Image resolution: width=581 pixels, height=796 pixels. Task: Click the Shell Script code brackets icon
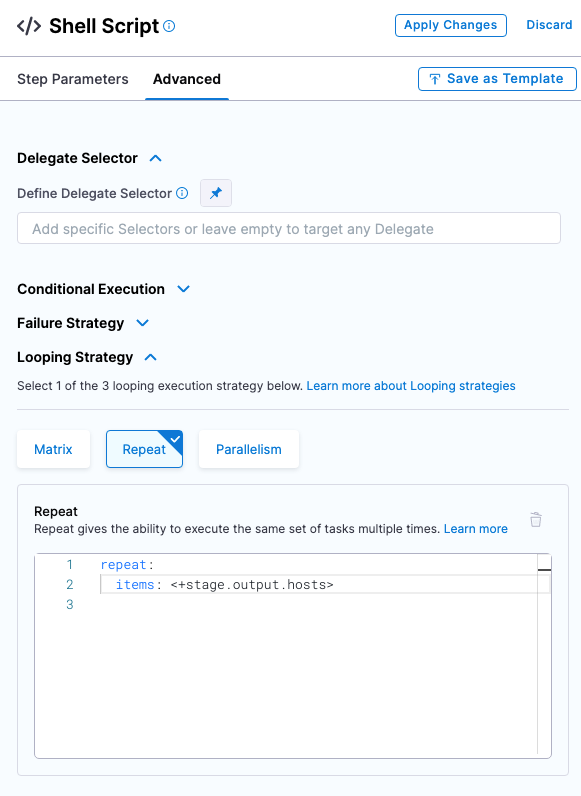pos(29,26)
